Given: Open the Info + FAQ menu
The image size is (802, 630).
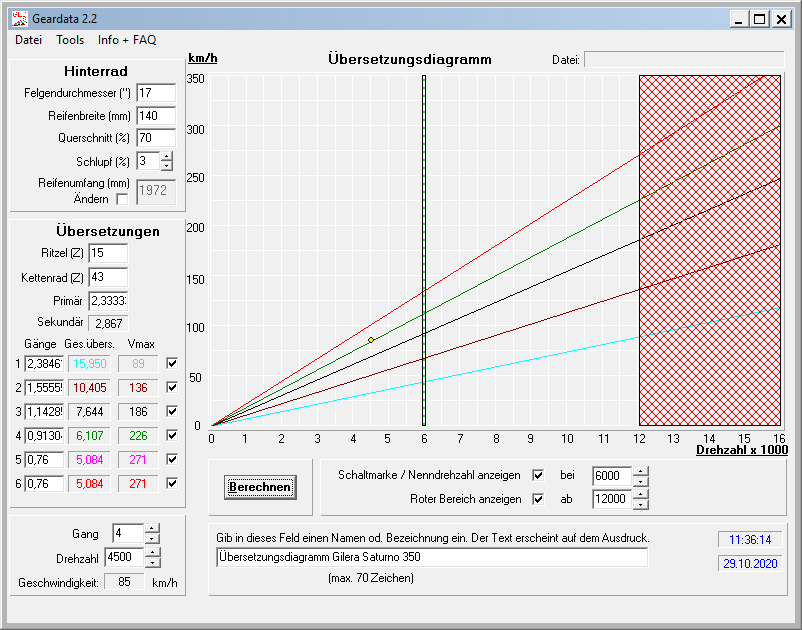Looking at the screenshot, I should point(127,40).
